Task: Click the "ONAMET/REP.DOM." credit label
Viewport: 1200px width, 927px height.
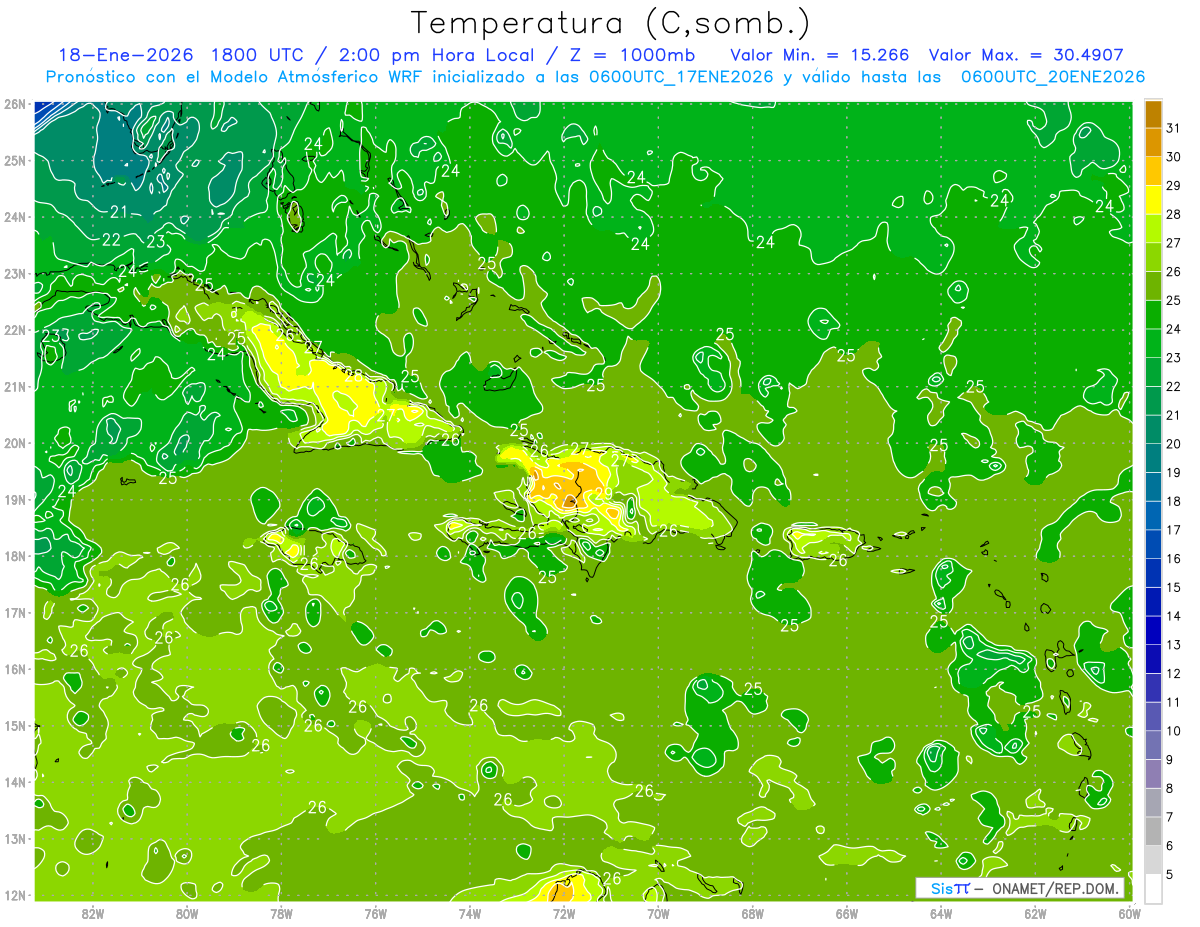Action: point(1058,888)
